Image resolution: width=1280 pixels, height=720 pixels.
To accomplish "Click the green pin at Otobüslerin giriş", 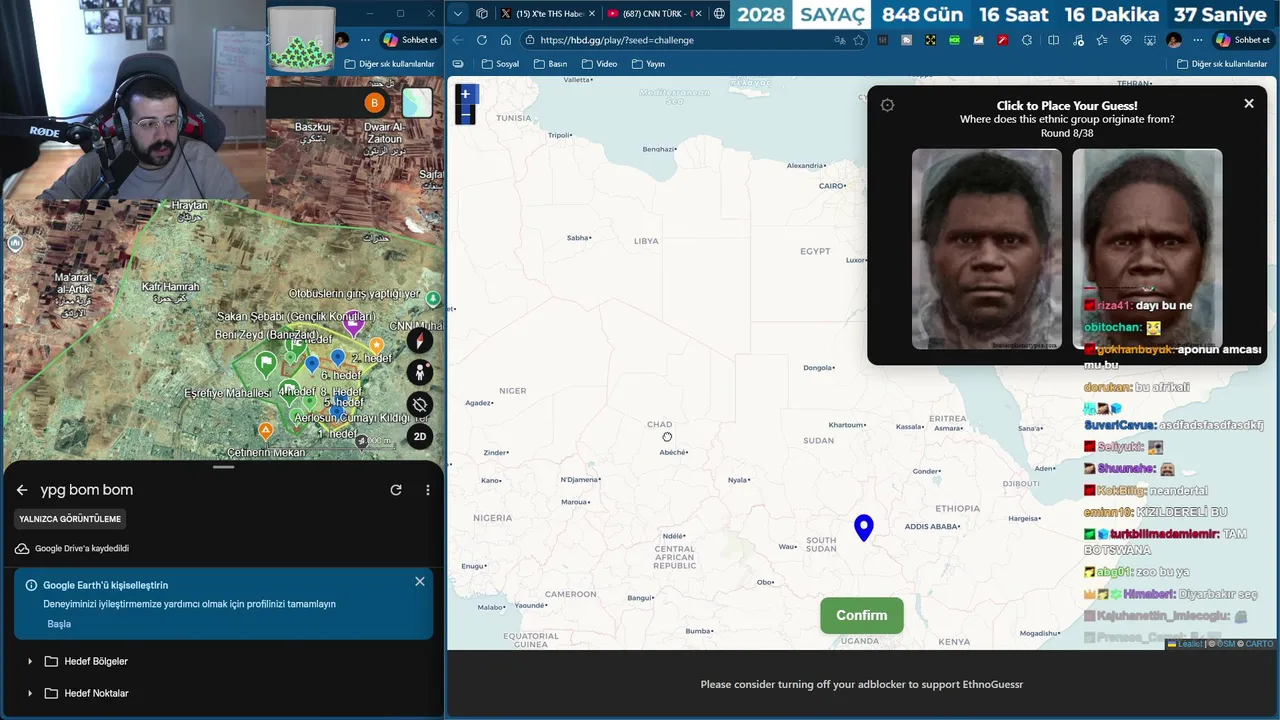I will click(x=433, y=298).
